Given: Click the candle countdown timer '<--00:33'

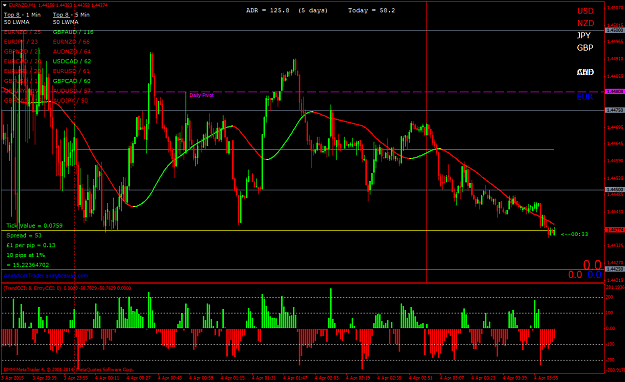Looking at the screenshot, I should tap(574, 234).
